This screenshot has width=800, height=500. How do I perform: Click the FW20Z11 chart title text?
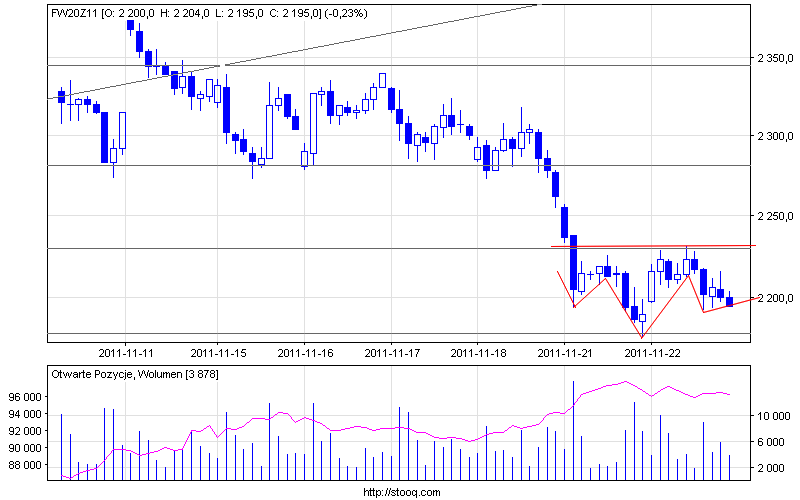pos(209,14)
